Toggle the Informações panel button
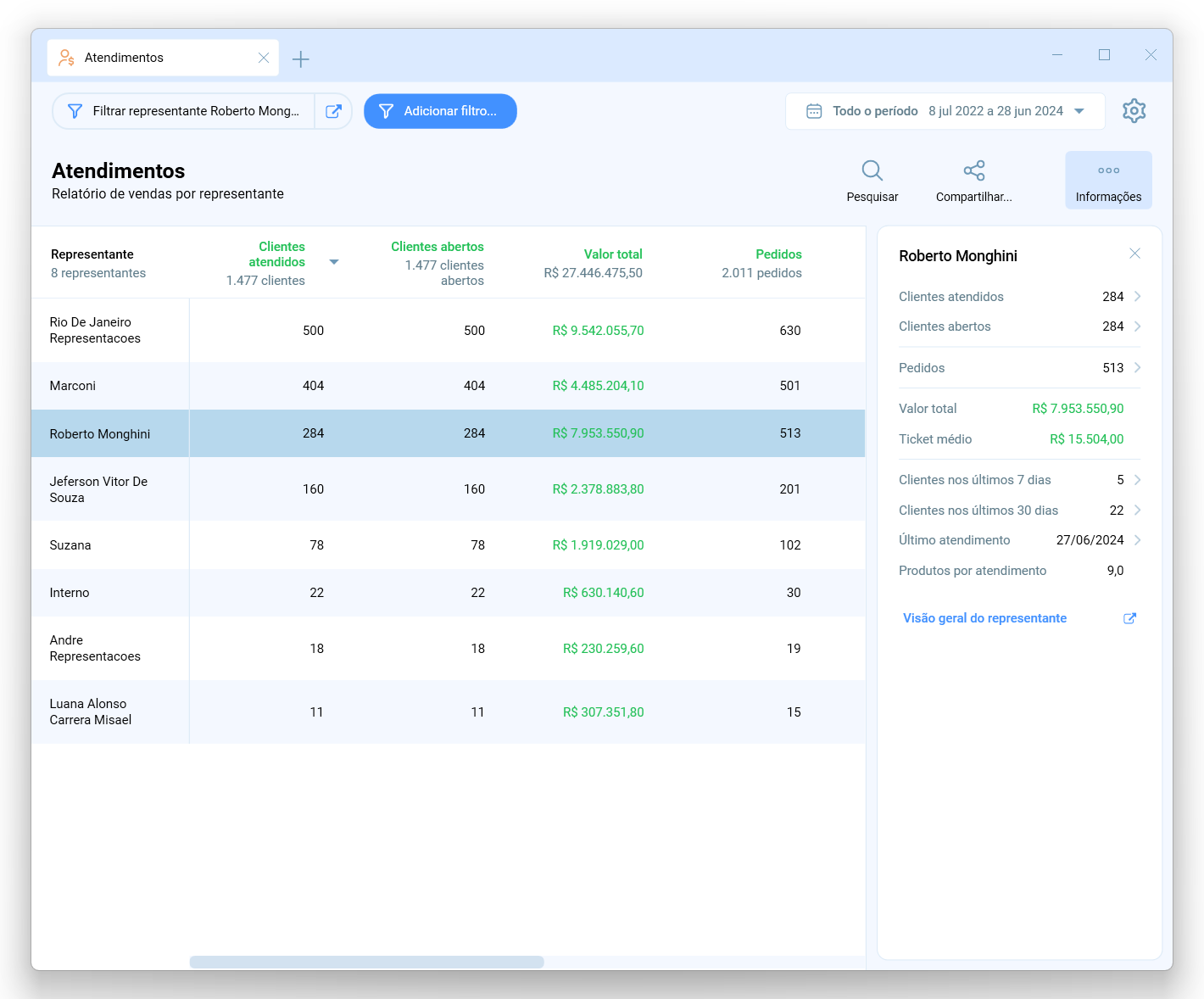Screen dimensions: 1204x999 point(1108,180)
